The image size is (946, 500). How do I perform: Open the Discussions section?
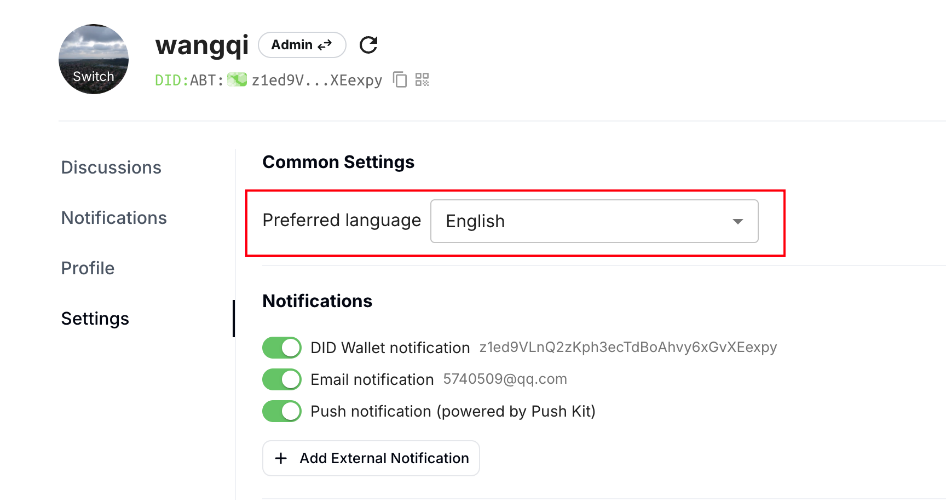[111, 168]
